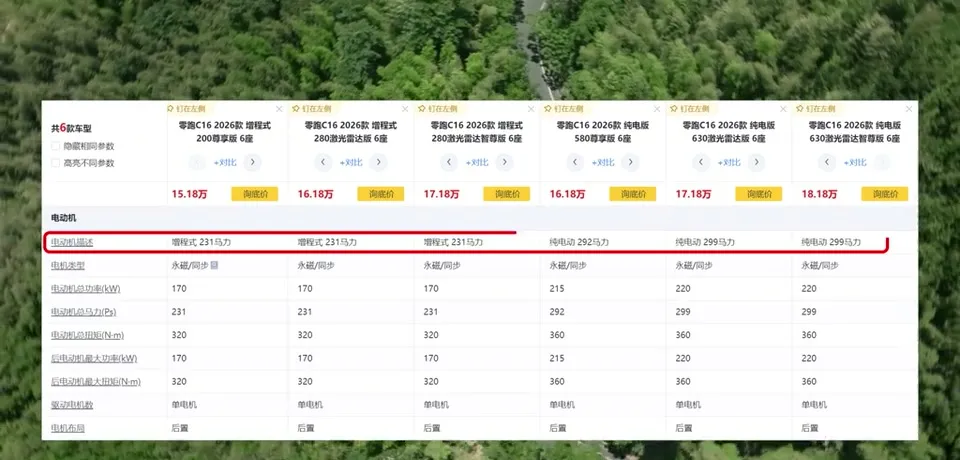The image size is (960, 460).
Task: Enable the 隐藏相同参数 checkbox
Action: coord(56,146)
